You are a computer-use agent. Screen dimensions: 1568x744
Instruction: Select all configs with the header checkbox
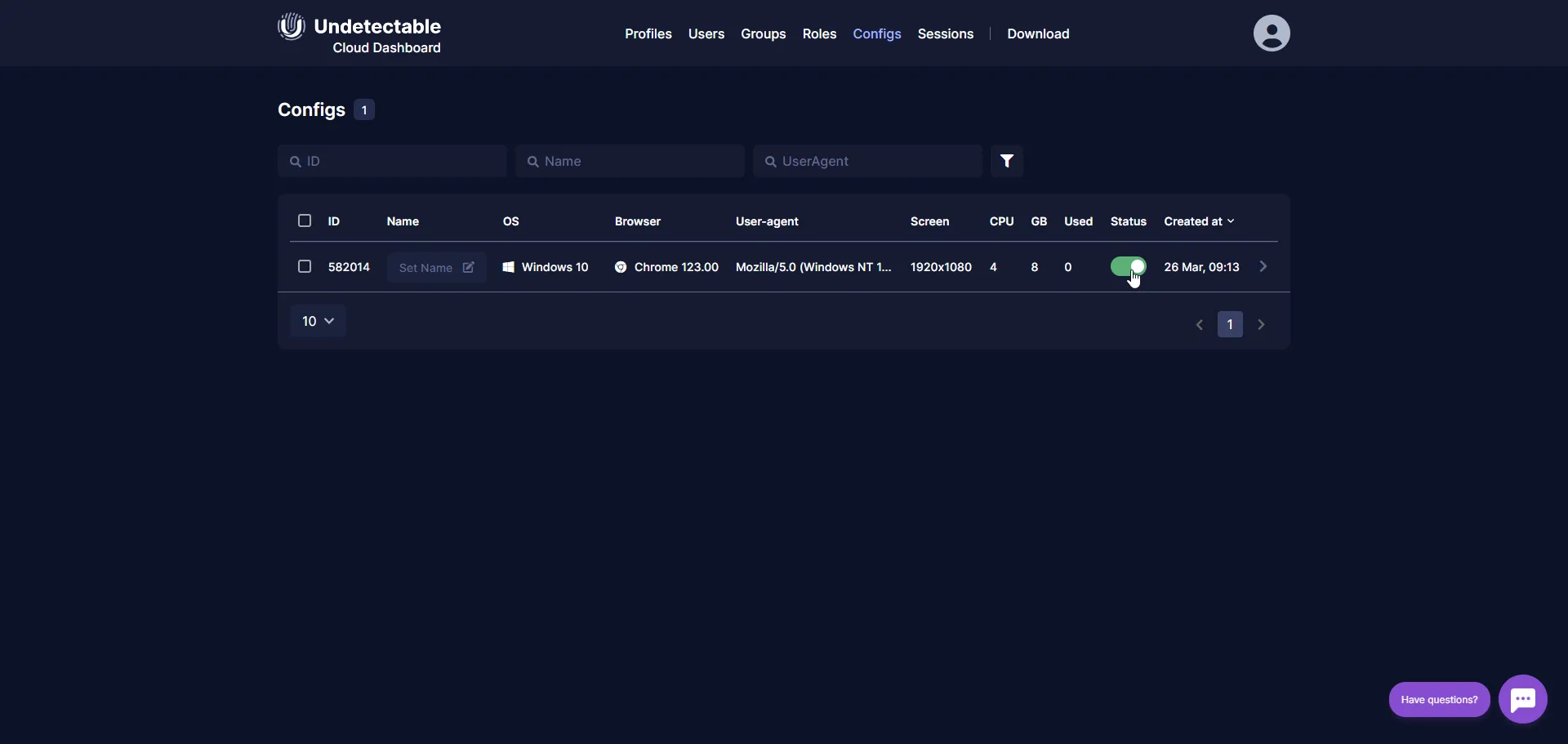point(305,221)
